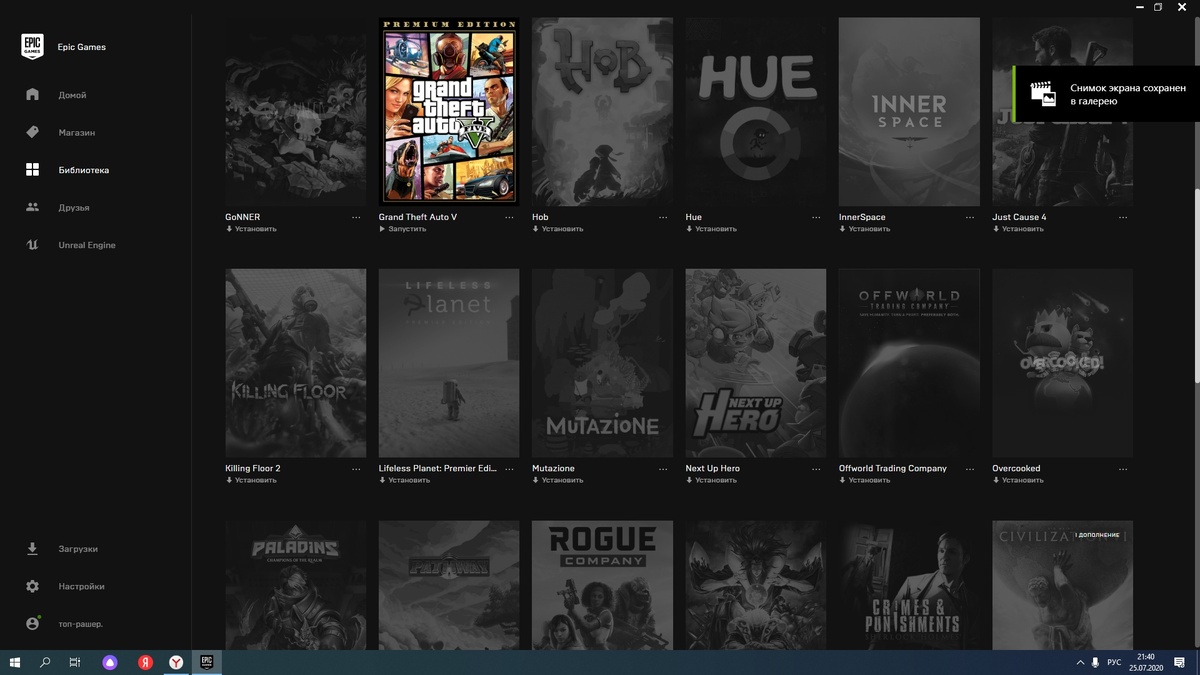Open options menu for InnerSpace

(x=969, y=217)
